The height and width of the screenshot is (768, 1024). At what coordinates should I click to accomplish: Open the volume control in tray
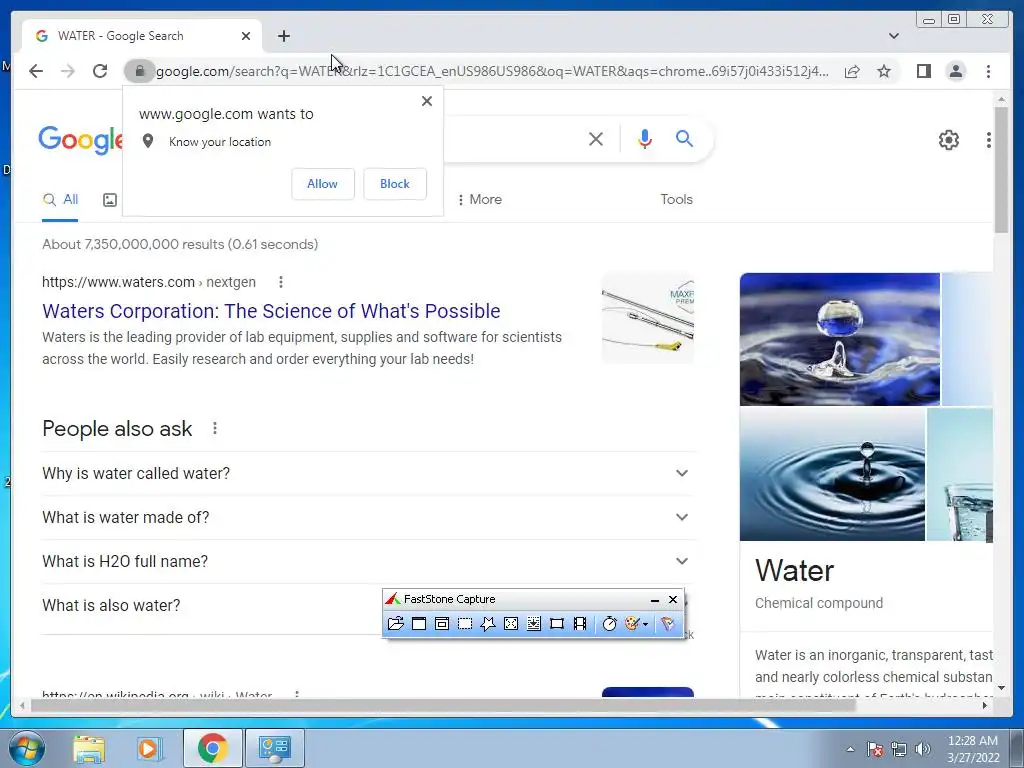[x=923, y=749]
